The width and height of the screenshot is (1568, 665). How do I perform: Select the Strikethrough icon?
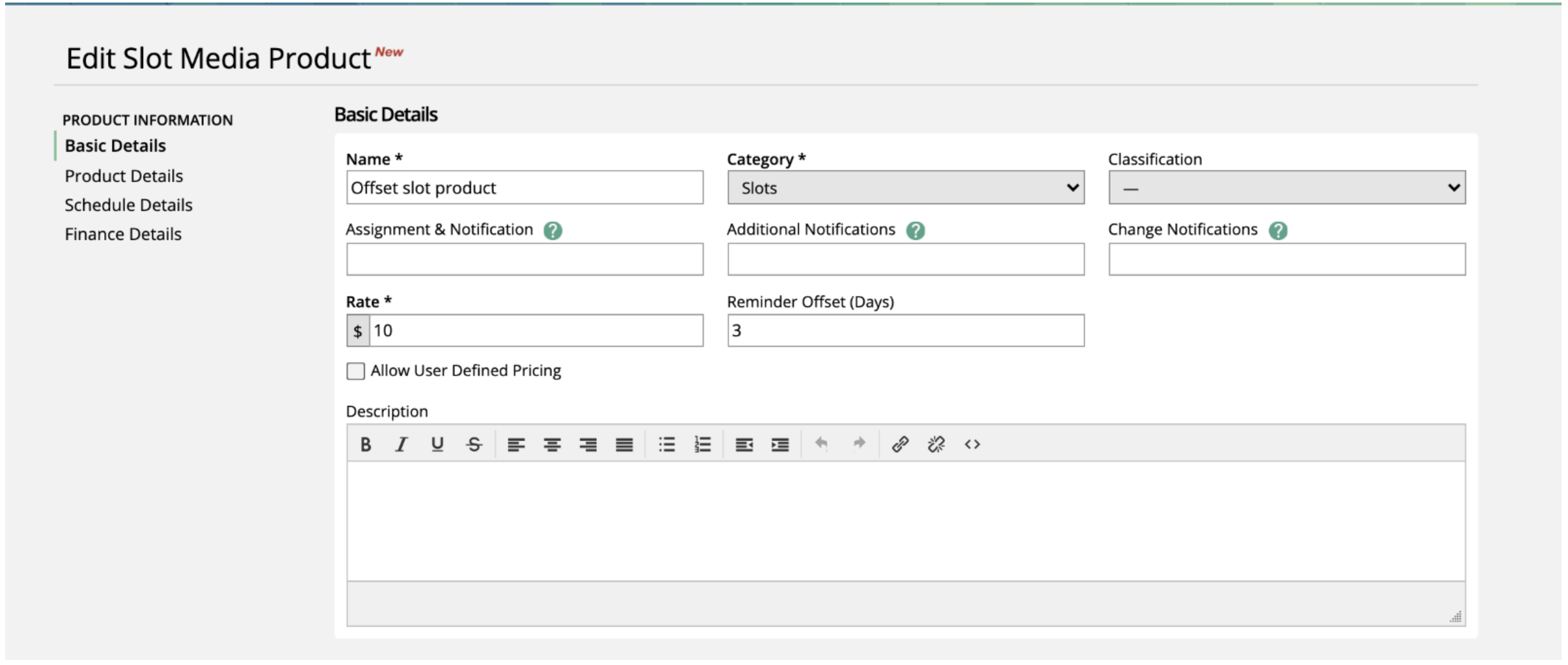(473, 444)
